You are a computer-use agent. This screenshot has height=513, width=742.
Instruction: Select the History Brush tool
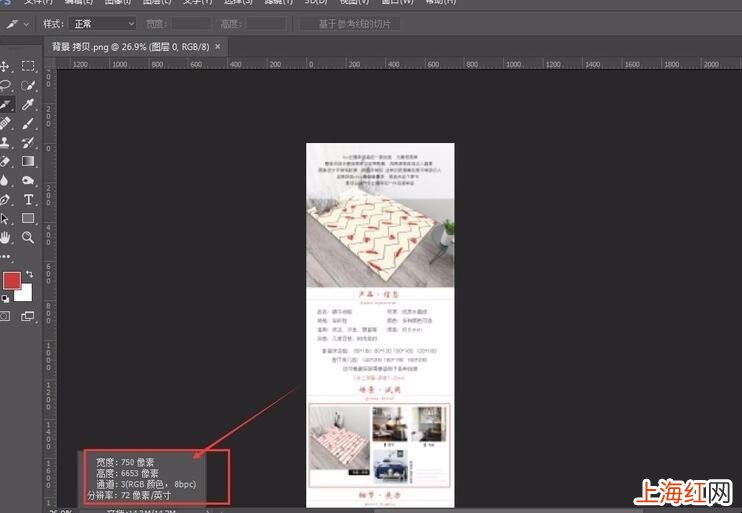[28, 142]
